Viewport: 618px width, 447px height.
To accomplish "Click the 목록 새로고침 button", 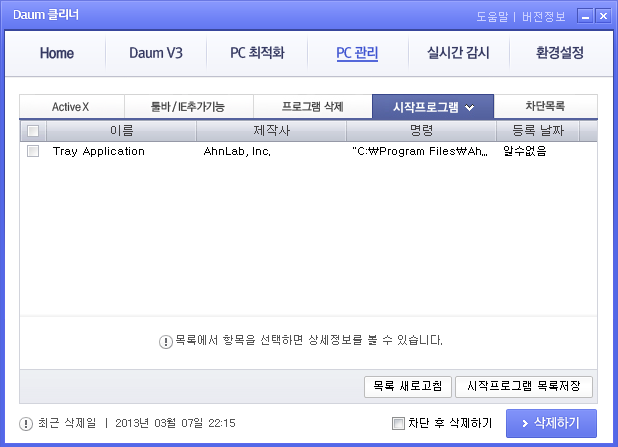I will (x=408, y=386).
